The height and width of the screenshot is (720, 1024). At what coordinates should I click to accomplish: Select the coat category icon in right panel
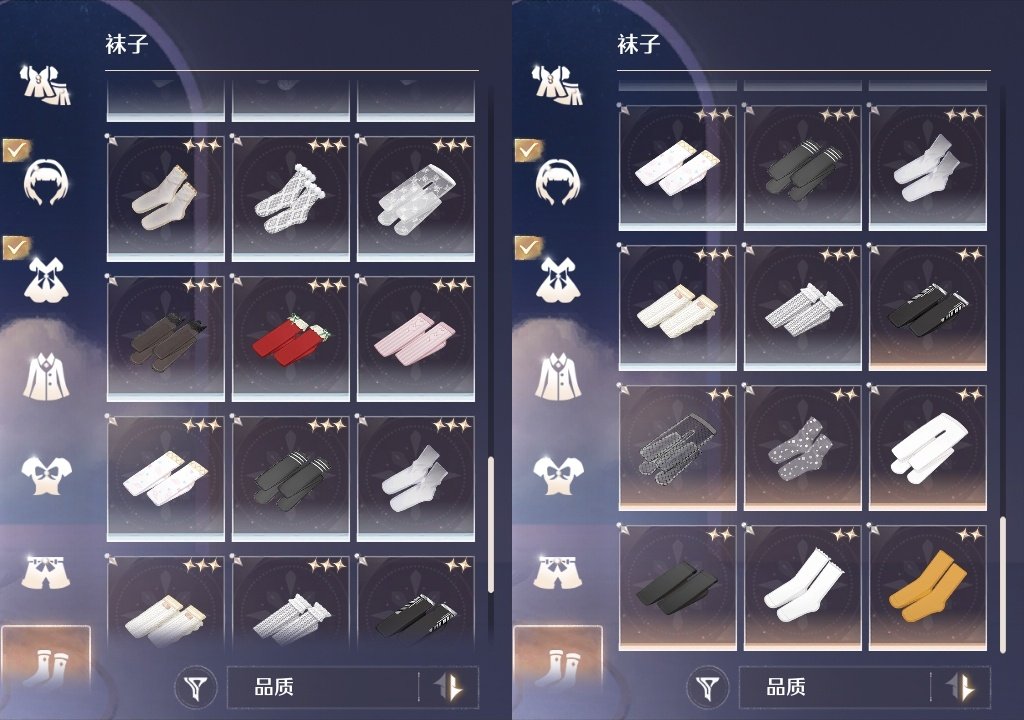click(x=558, y=376)
